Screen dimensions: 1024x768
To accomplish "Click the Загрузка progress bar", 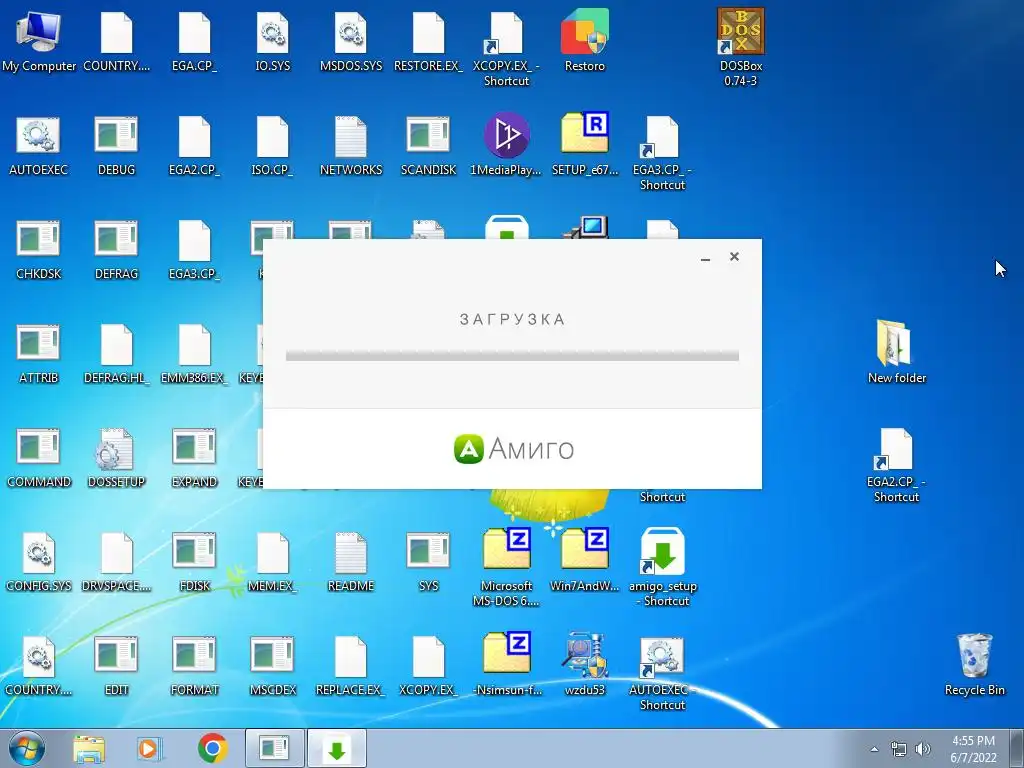I will (512, 355).
